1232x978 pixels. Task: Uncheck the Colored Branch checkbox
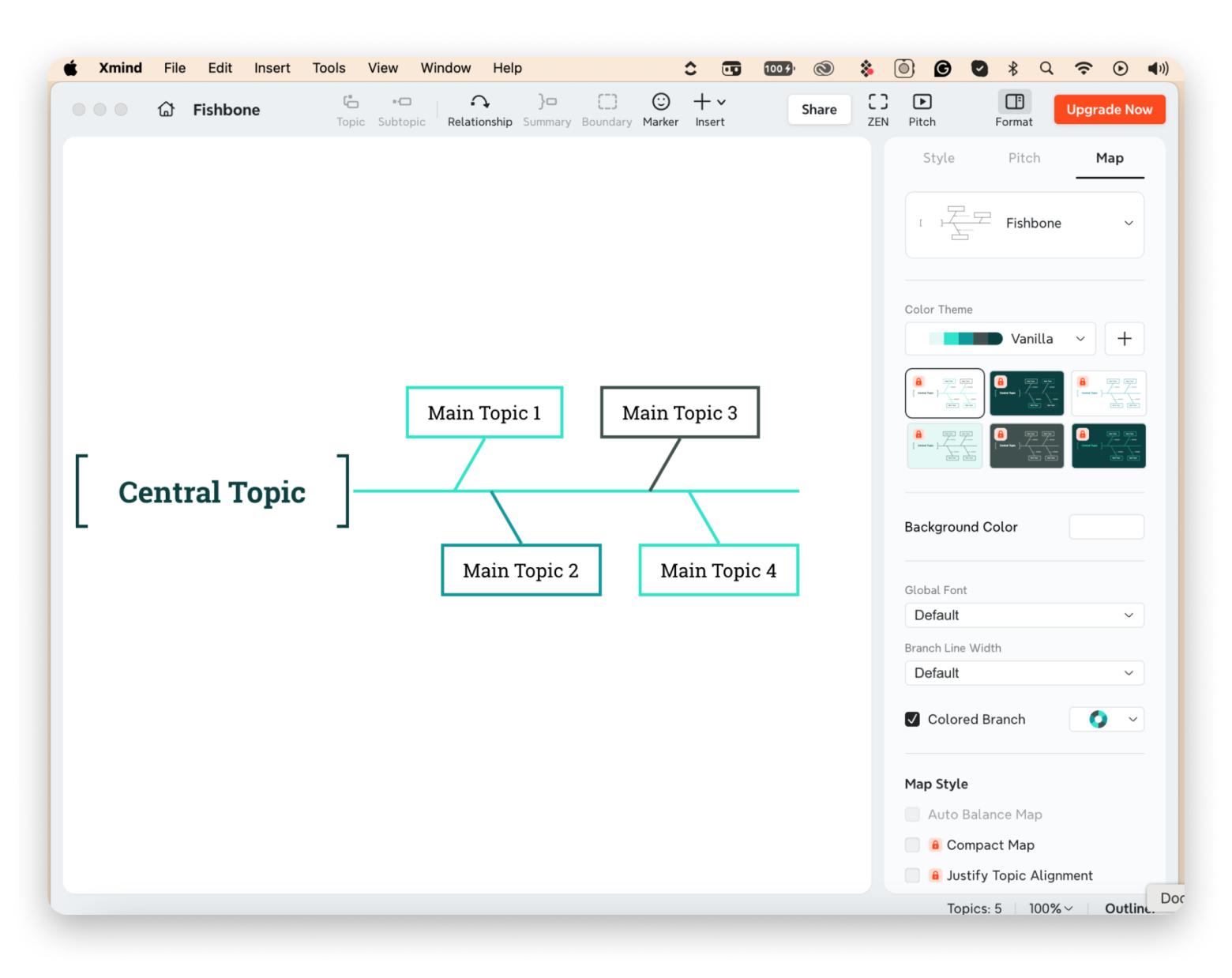(912, 719)
